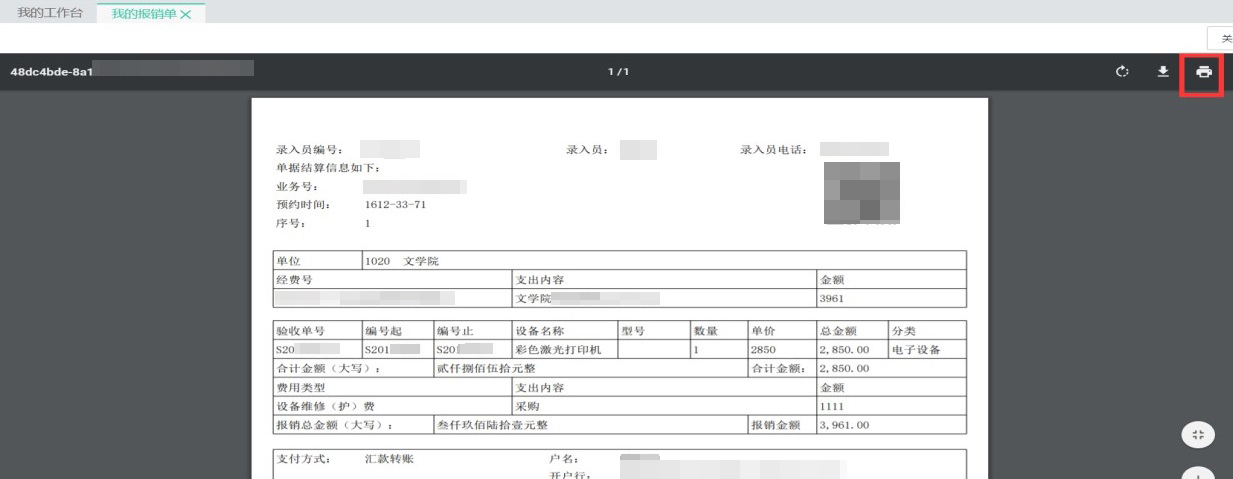Click the appointment time 1612-33-71
This screenshot has width=1233, height=479.
pyautogui.click(x=395, y=205)
